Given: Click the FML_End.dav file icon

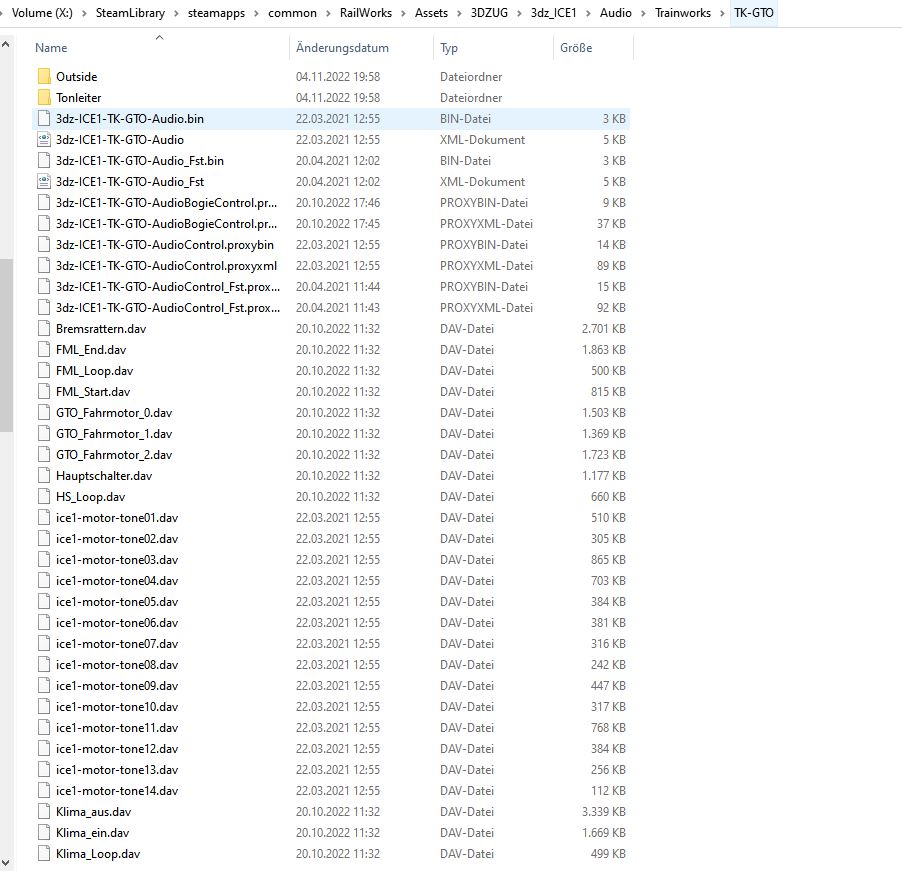Looking at the screenshot, I should [x=44, y=350].
